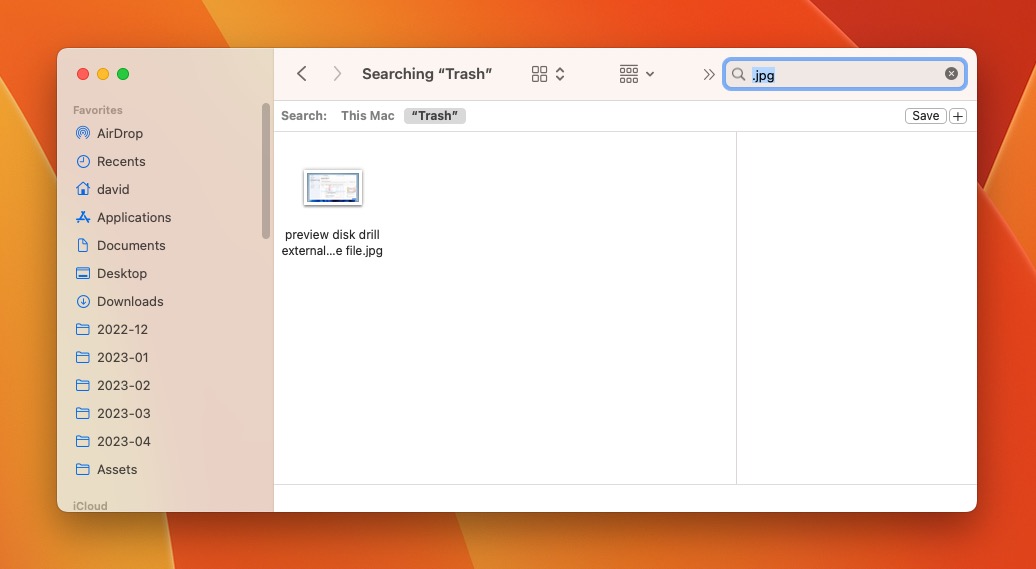Open the david home folder

coord(113,189)
